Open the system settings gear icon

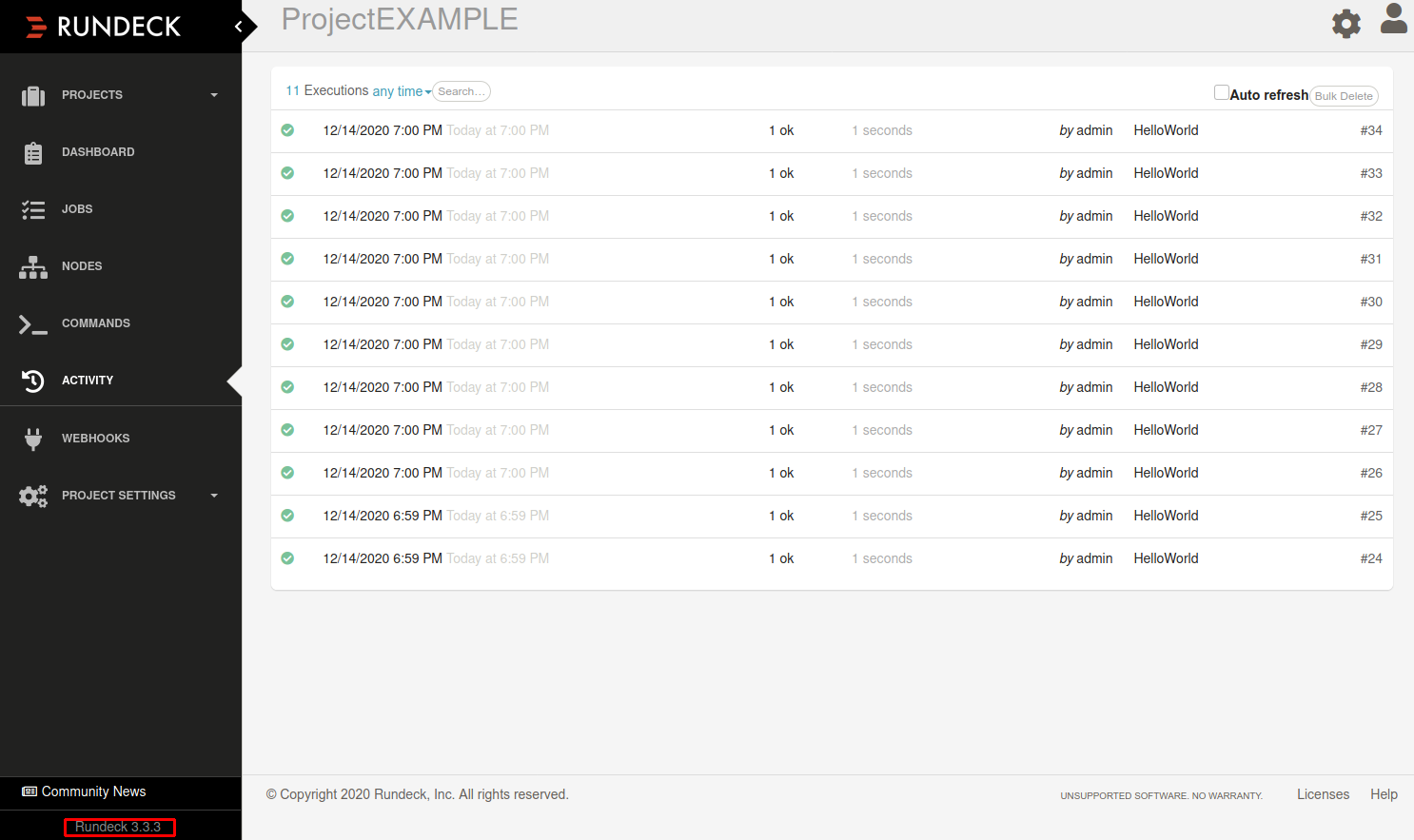1346,23
